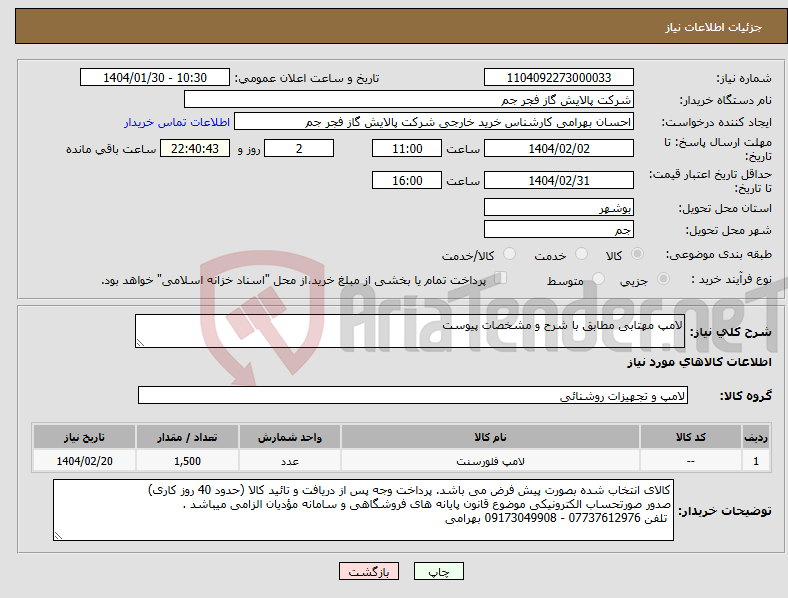Viewport: 788px width, 598px height.
Task: Click the ردیف column header
Action: (756, 437)
